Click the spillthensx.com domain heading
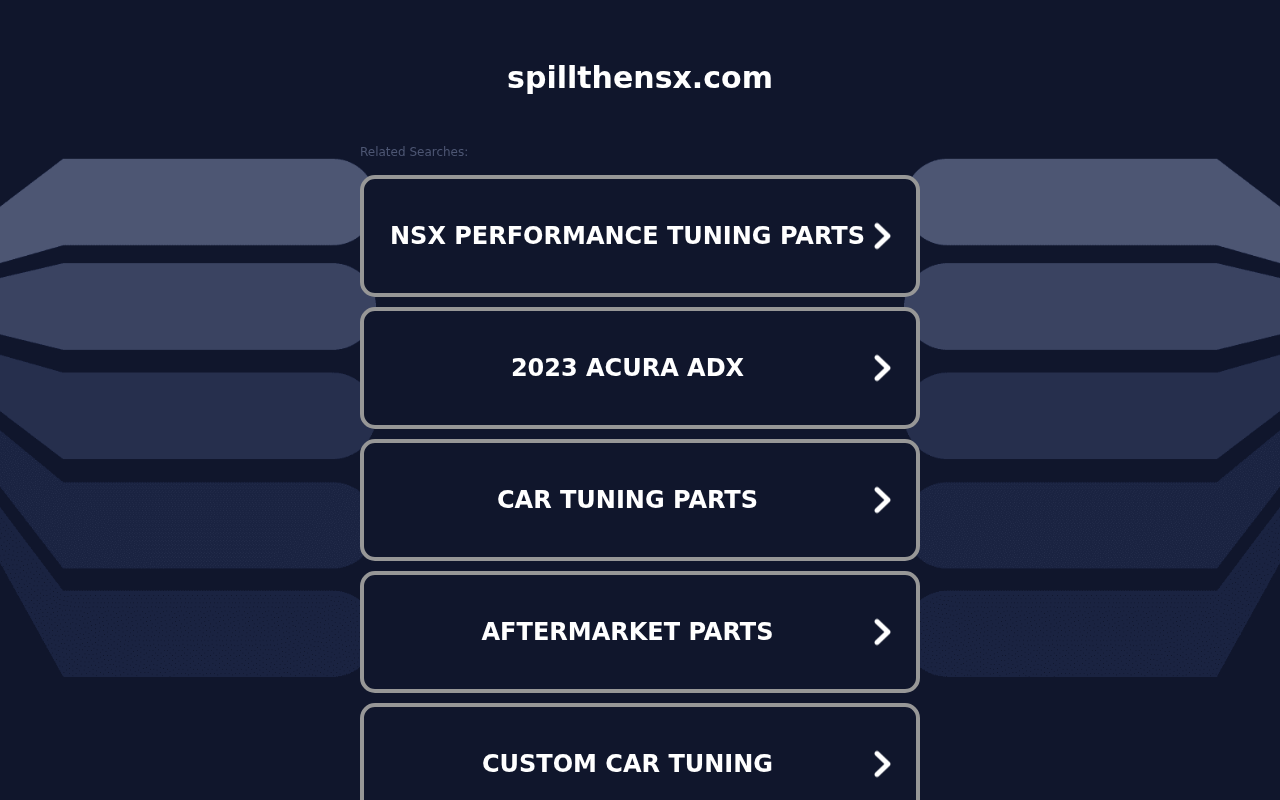This screenshot has height=800, width=1280. tap(640, 77)
